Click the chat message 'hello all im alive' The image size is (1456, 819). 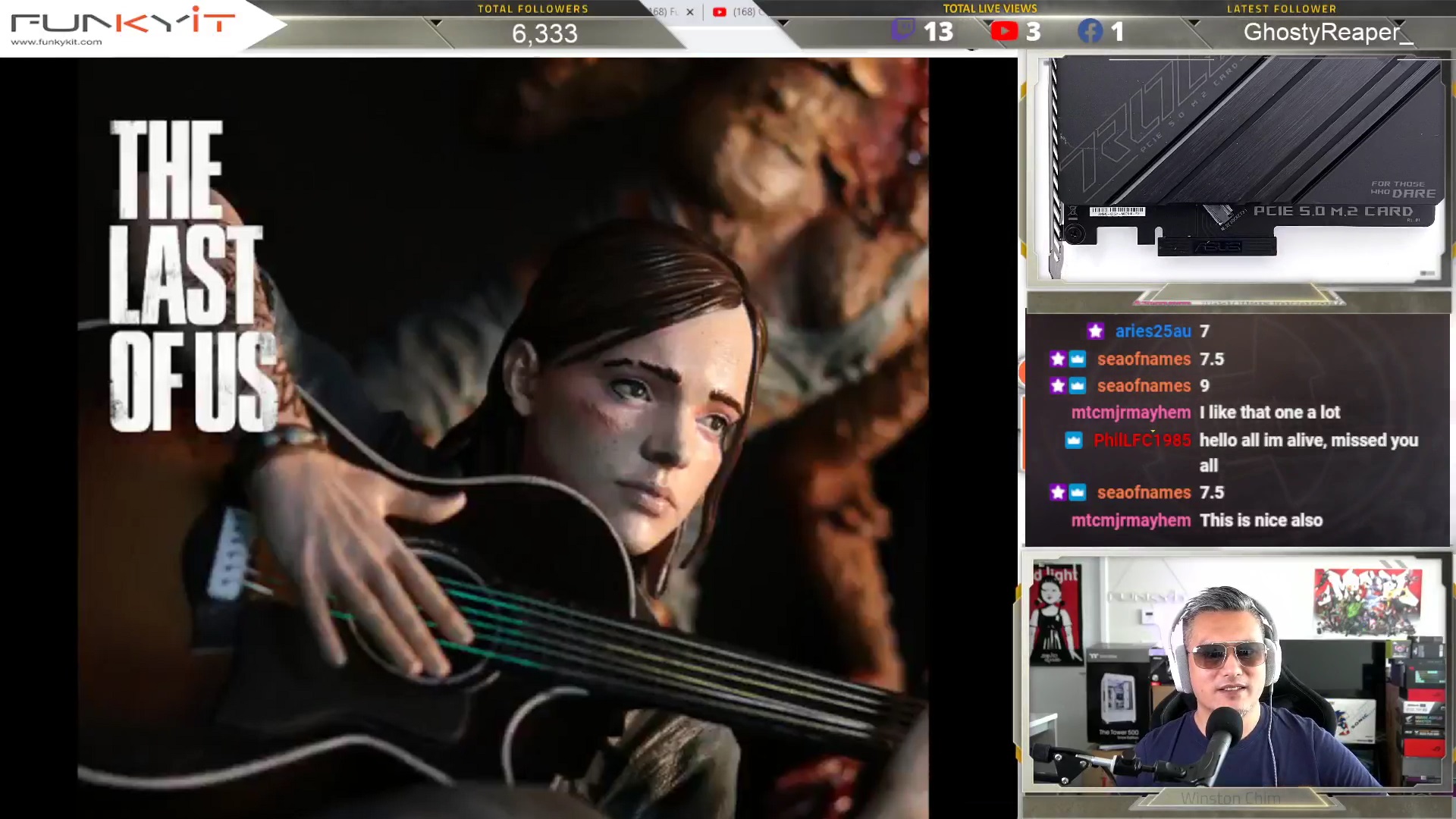click(x=1309, y=453)
